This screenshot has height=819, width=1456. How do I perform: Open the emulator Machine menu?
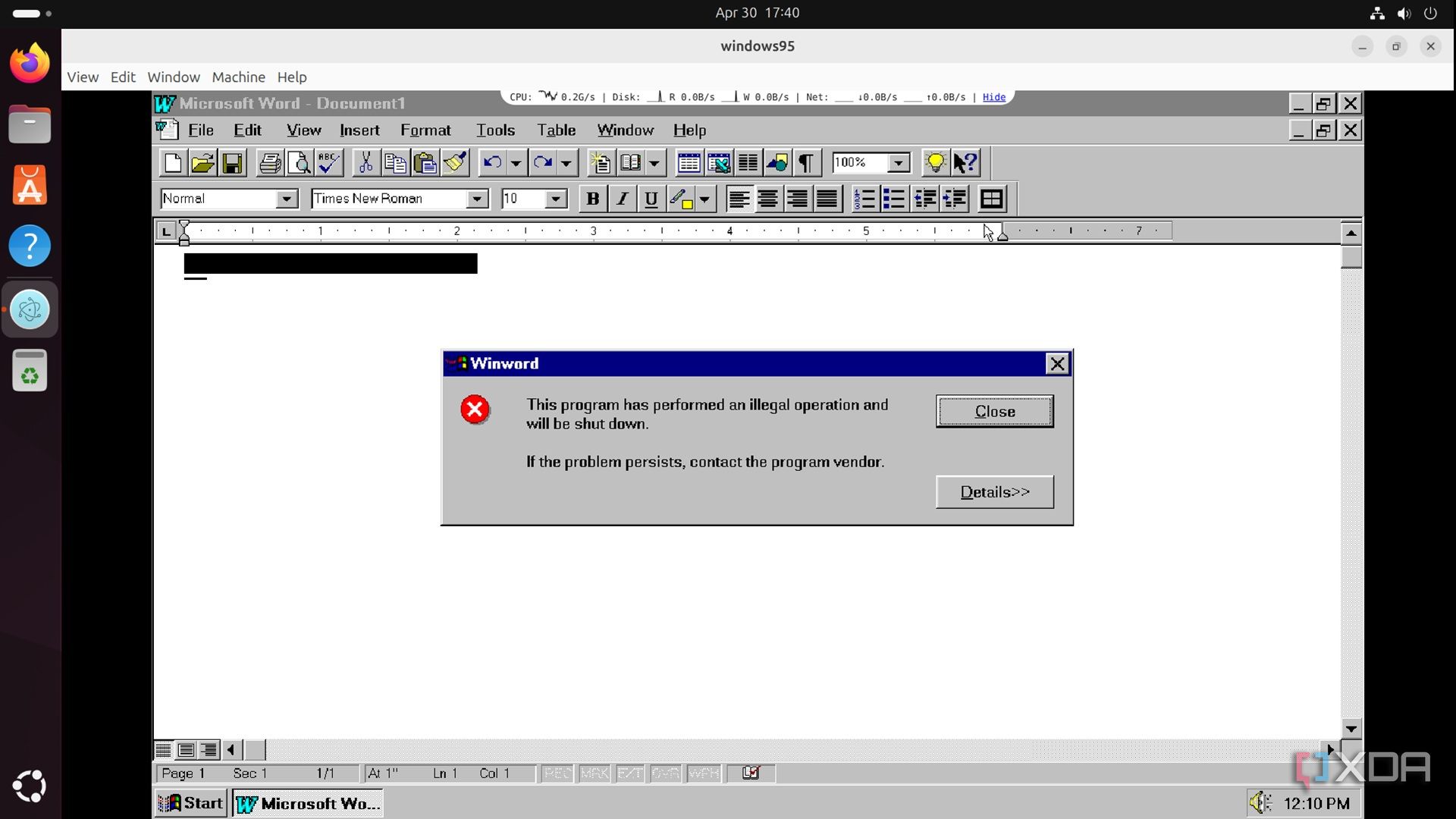tap(238, 77)
